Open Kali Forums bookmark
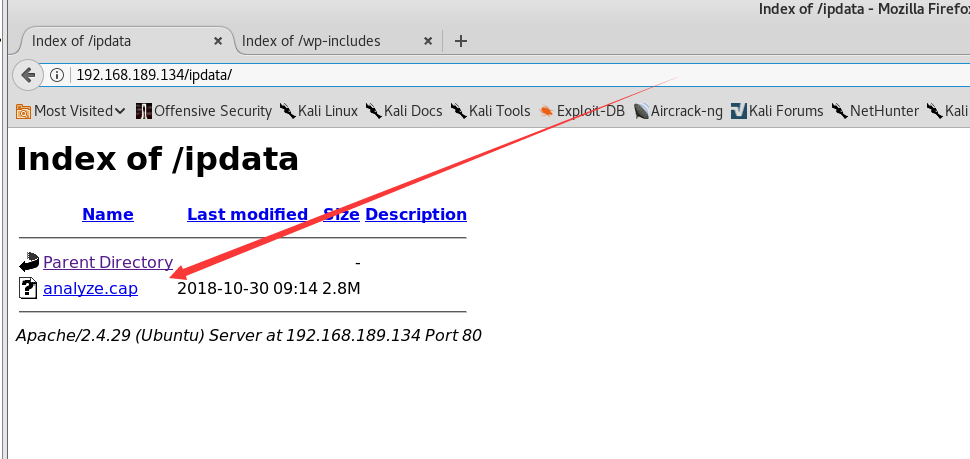The height and width of the screenshot is (459, 970). [777, 111]
